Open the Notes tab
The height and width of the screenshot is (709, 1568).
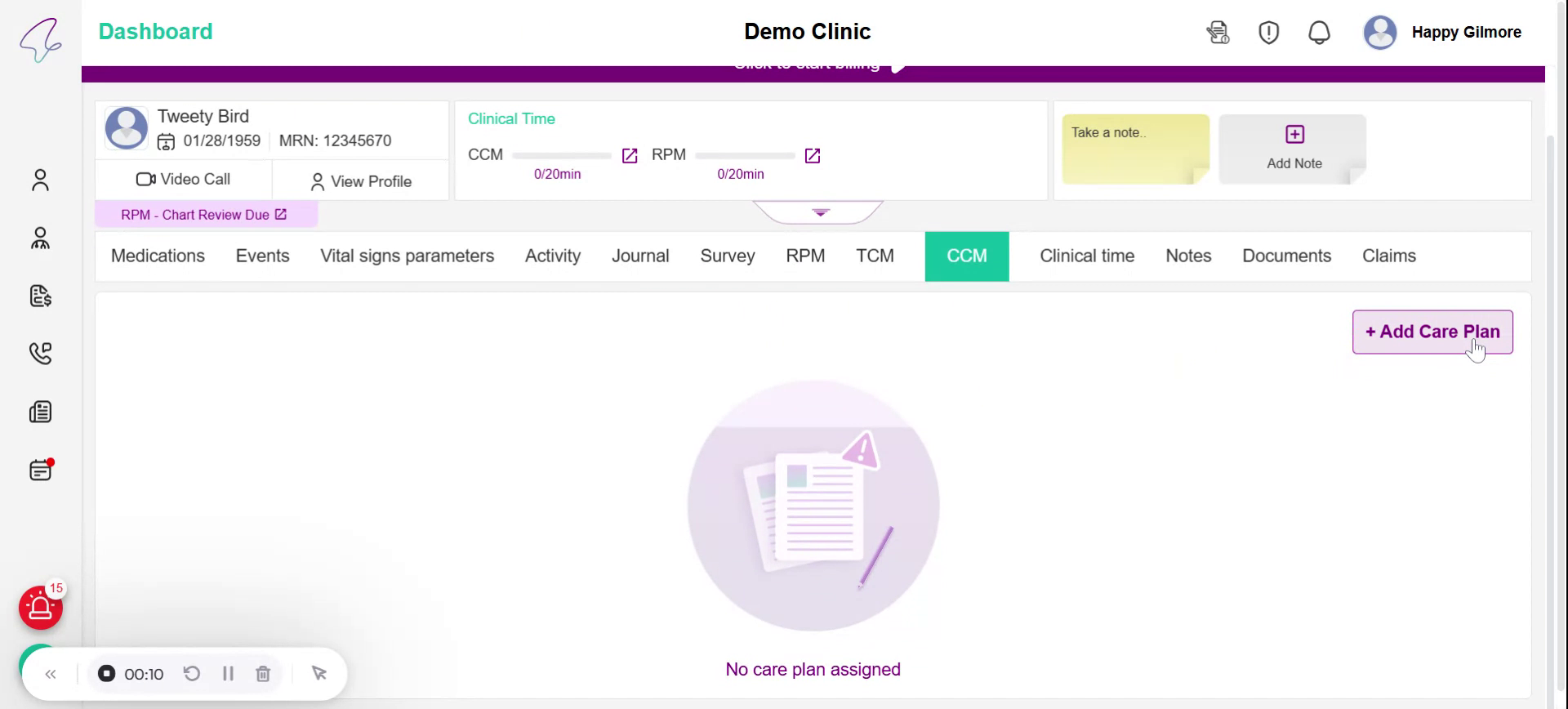coord(1188,256)
